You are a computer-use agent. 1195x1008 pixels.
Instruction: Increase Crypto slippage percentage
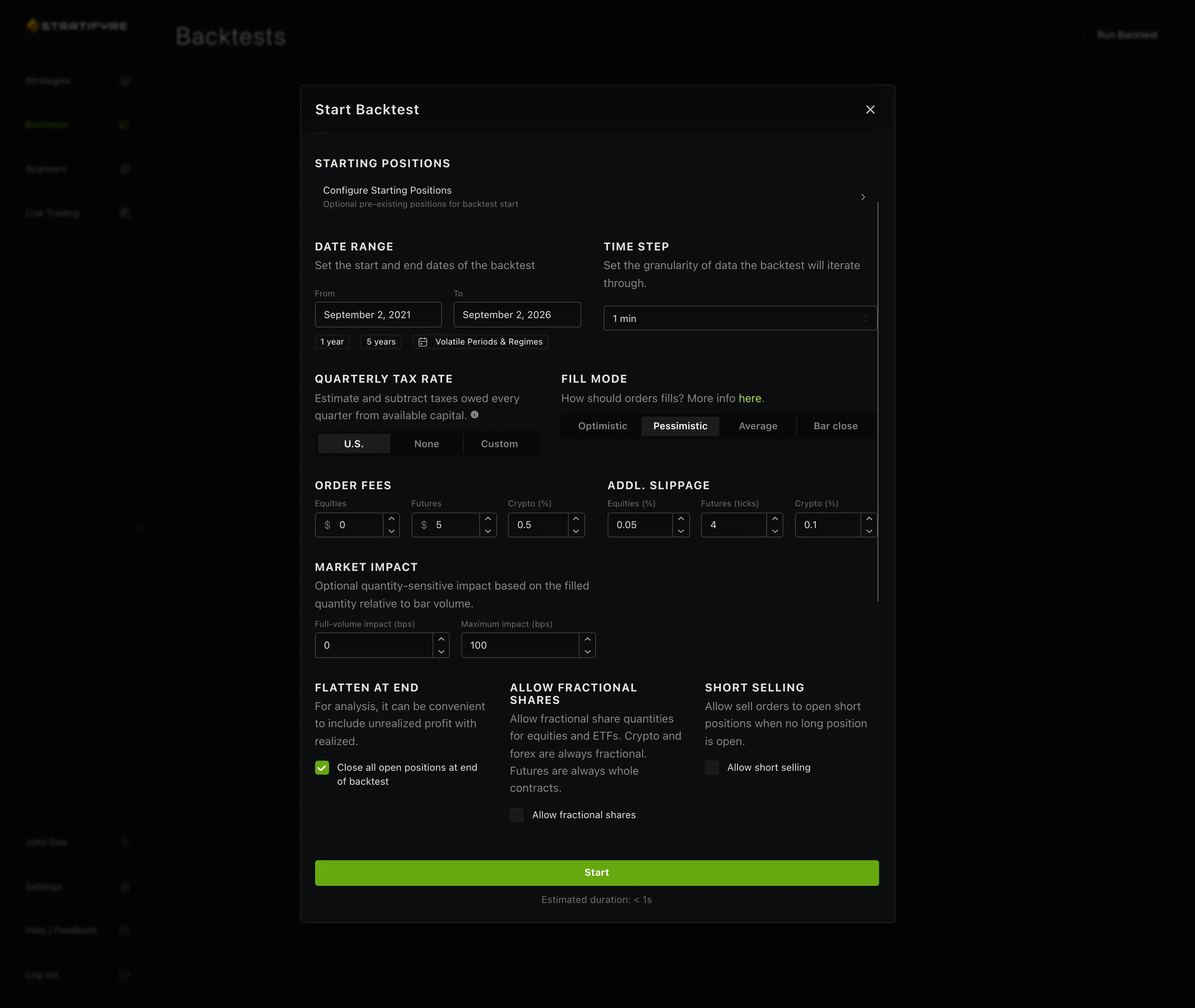(869, 519)
